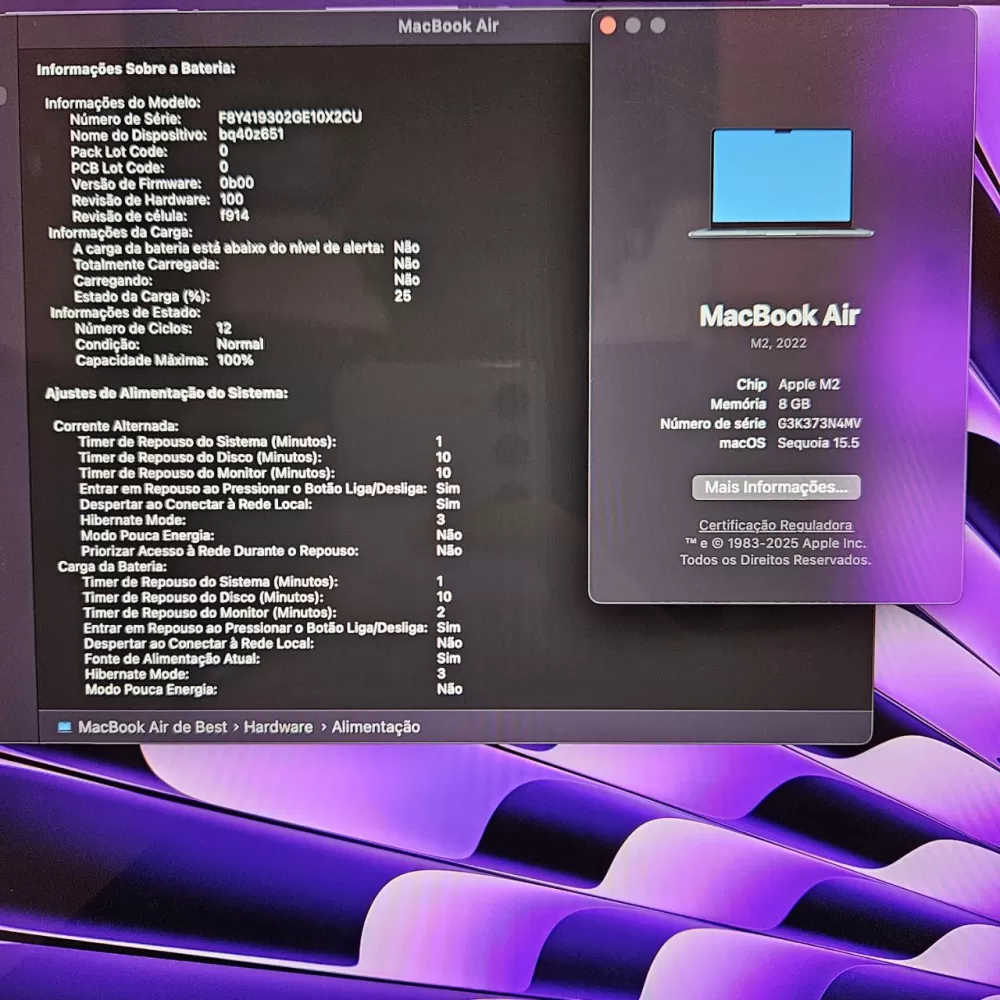The height and width of the screenshot is (1000, 1000).
Task: Click Estado da Carga value 25
Action: 402,296
